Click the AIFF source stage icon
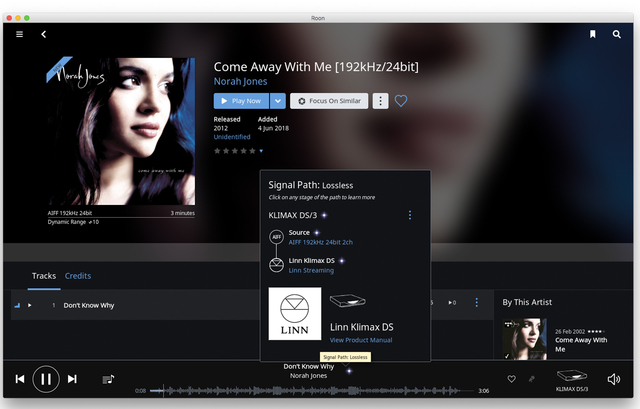The image size is (640, 409). [276, 237]
